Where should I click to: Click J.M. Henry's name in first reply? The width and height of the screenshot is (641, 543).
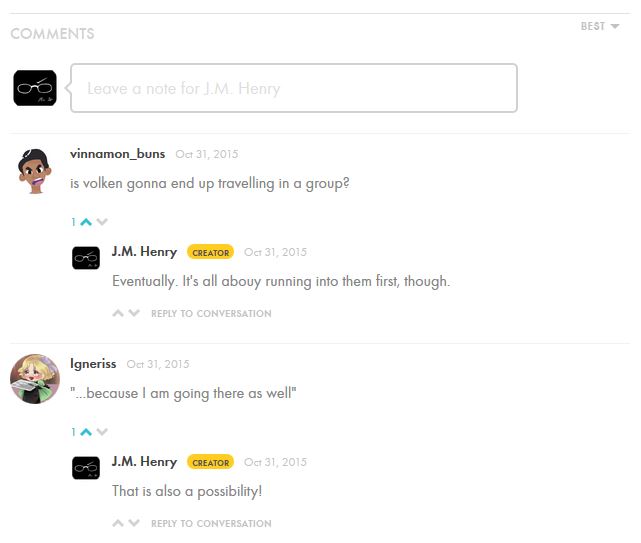pos(144,252)
